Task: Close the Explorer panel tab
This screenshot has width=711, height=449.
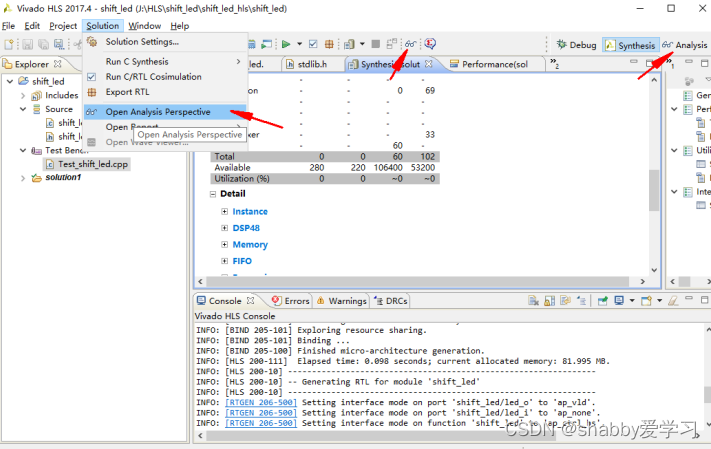Action: pos(57,64)
